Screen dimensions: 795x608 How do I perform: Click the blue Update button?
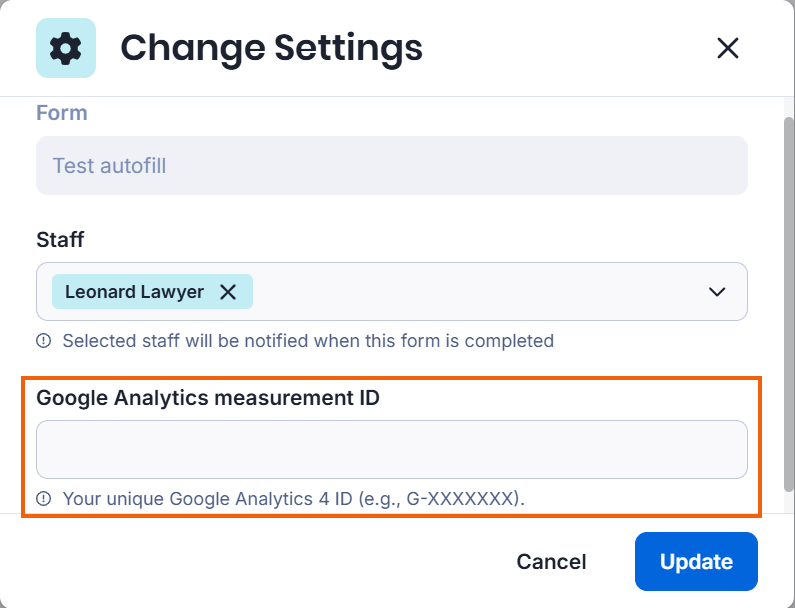tap(696, 562)
